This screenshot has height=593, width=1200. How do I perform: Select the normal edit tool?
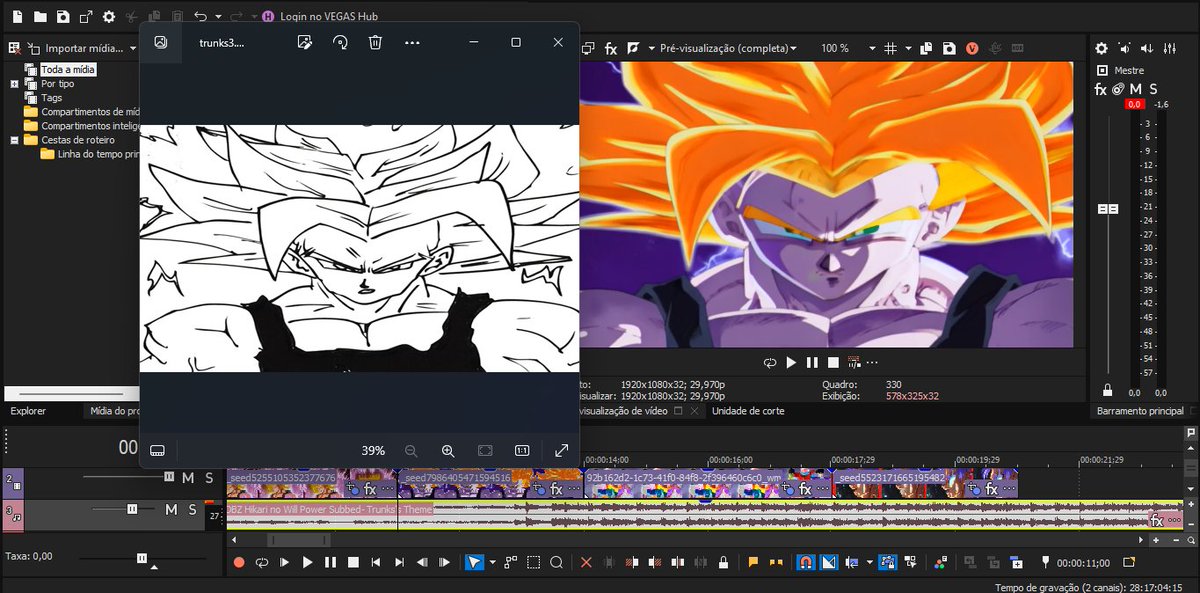click(472, 563)
